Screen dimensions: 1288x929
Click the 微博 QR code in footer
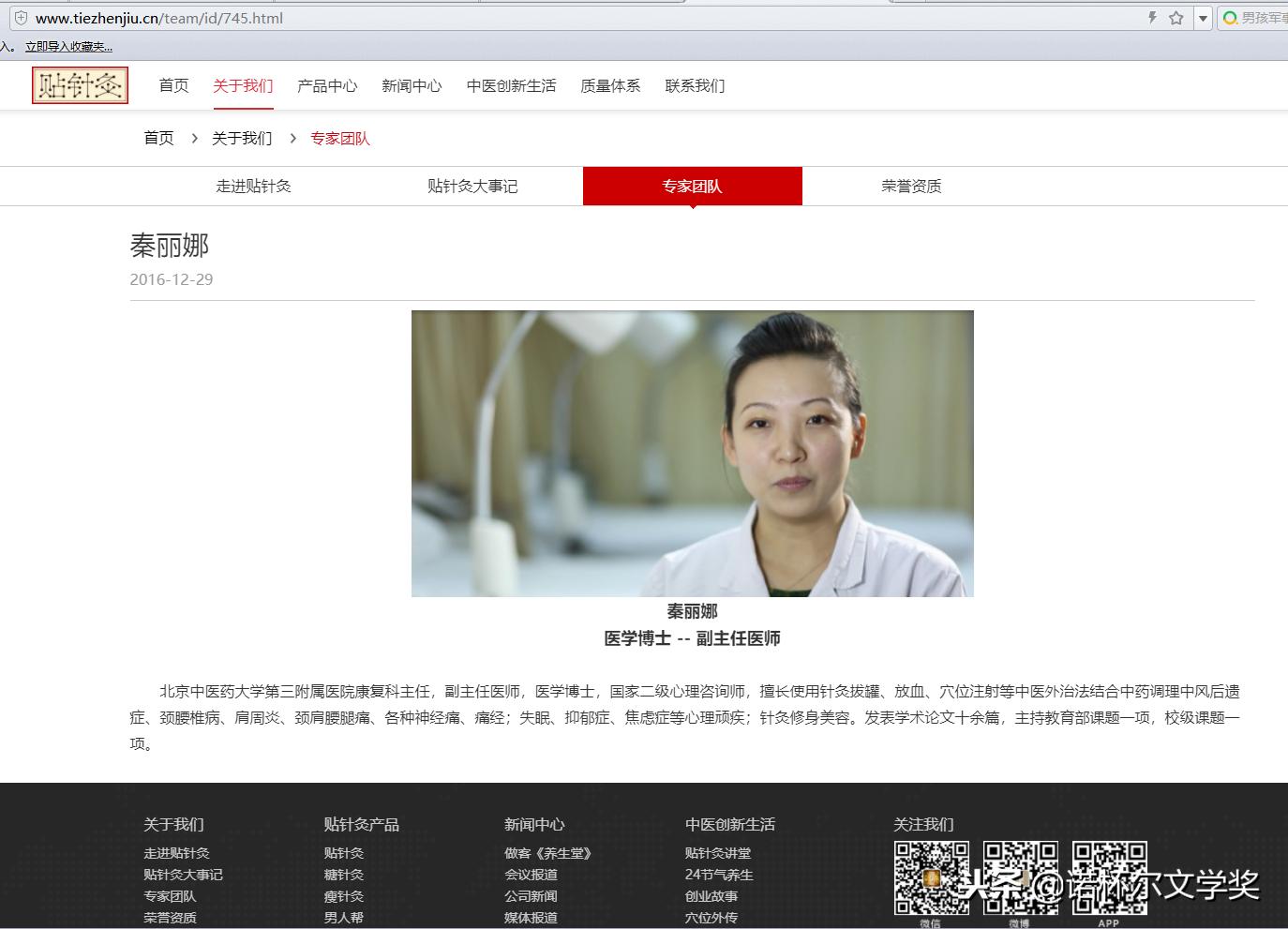pyautogui.click(x=1020, y=876)
